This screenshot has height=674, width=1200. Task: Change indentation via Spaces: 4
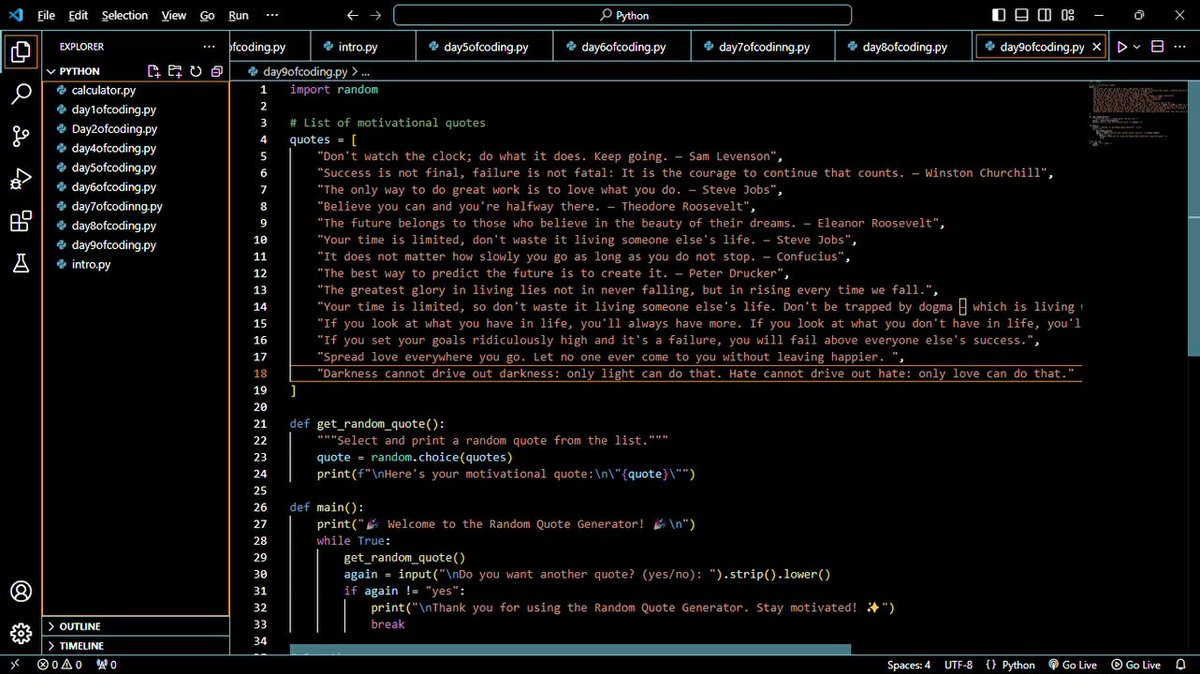pyautogui.click(x=908, y=665)
